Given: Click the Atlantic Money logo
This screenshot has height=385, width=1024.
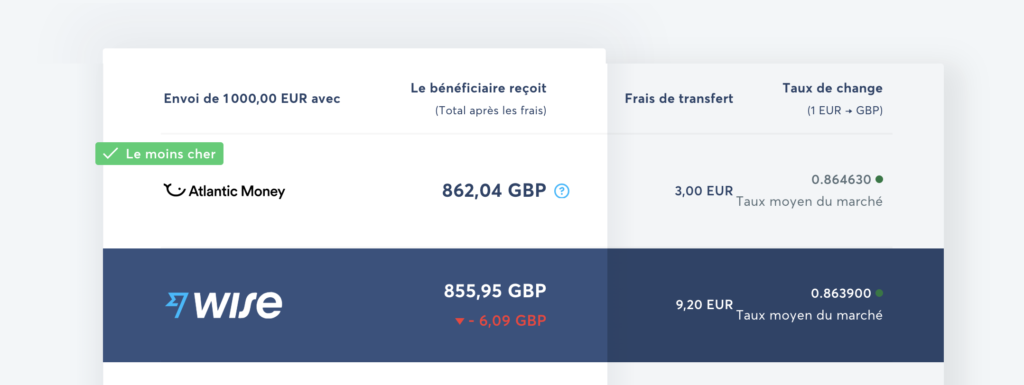Looking at the screenshot, I should [x=224, y=191].
